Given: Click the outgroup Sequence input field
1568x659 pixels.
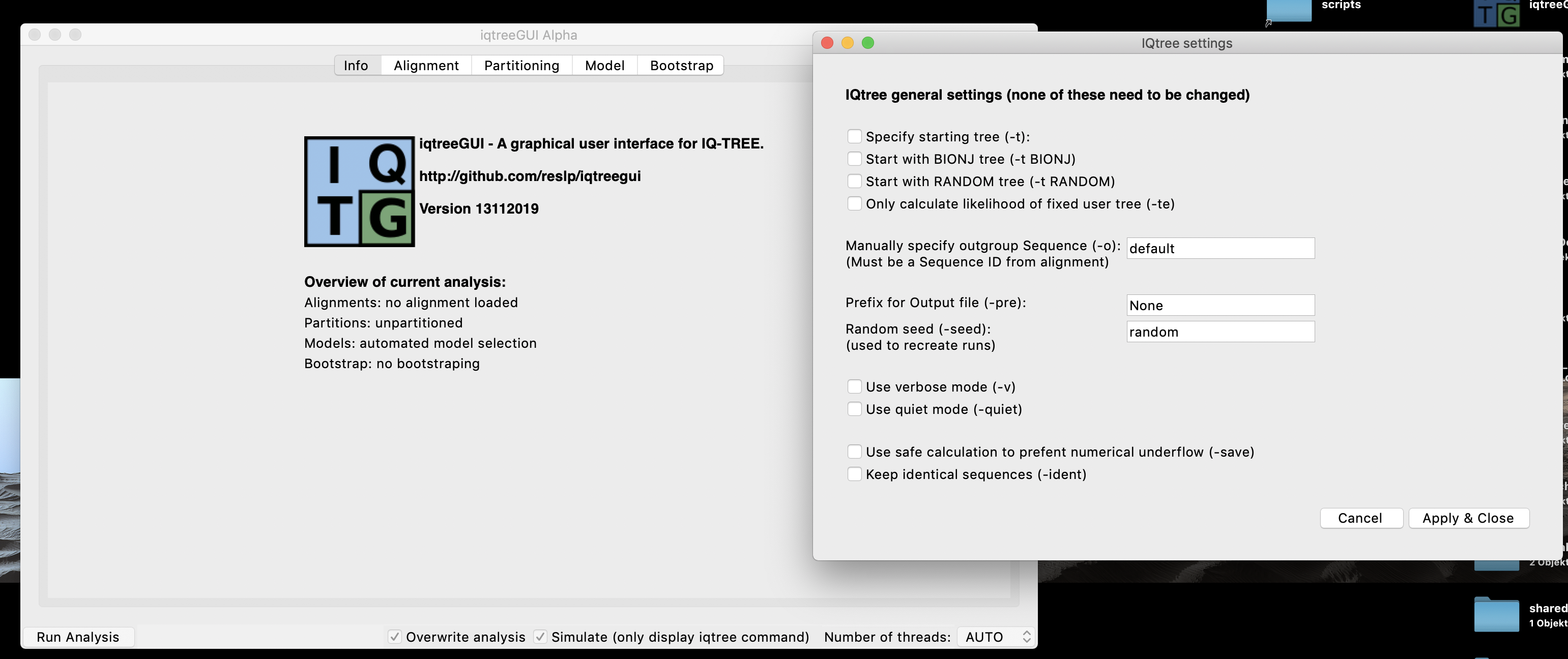Looking at the screenshot, I should 1220,248.
